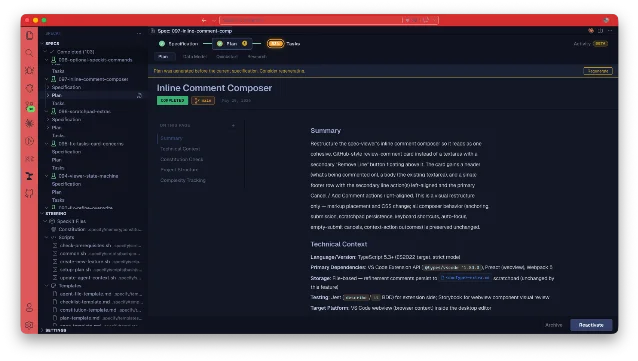This screenshot has height=361, width=638.
Task: Click the beaker icon of 007-inline-comment-composer
Action: click(53, 79)
